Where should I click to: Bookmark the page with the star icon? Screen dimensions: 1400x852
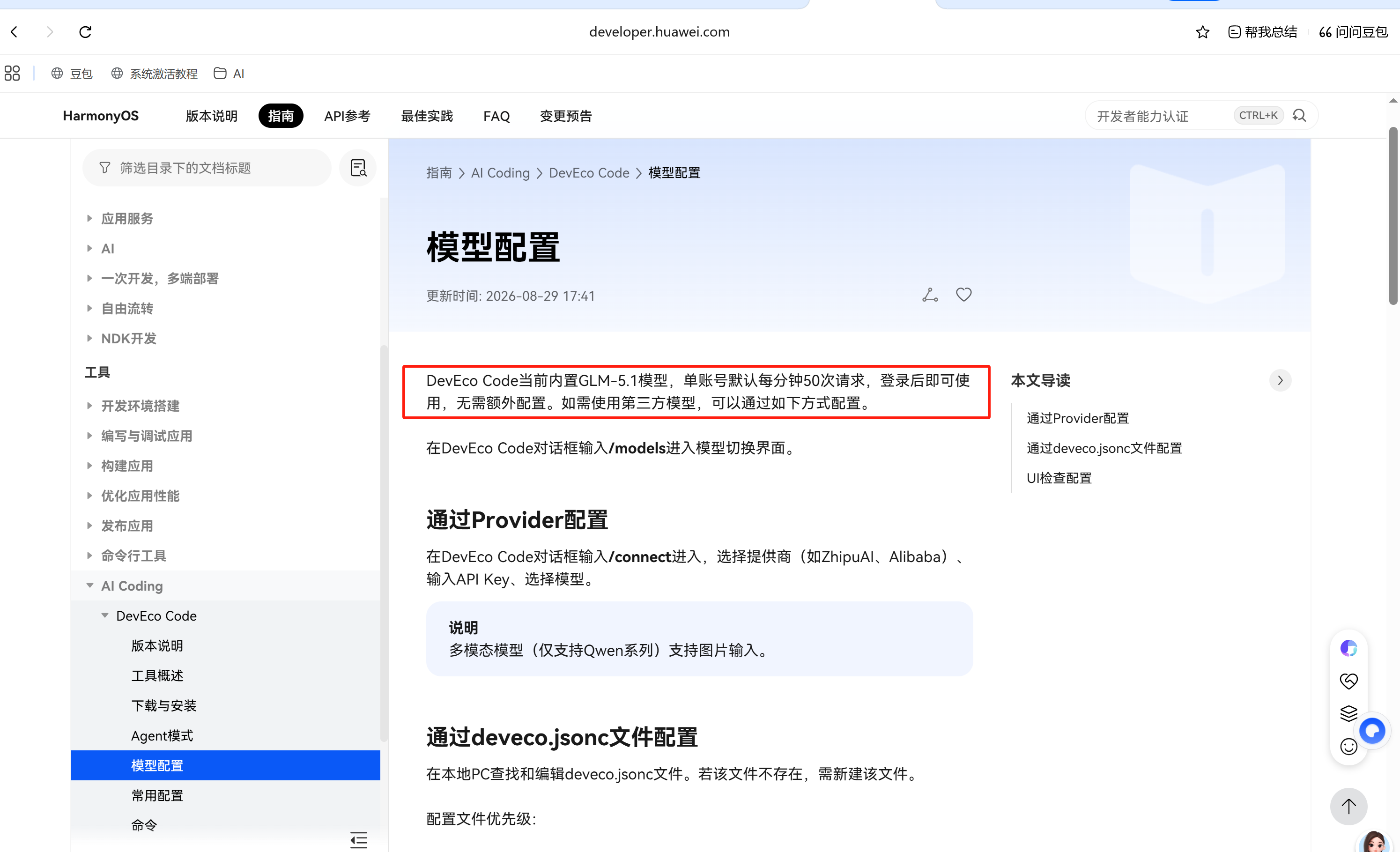point(1202,32)
